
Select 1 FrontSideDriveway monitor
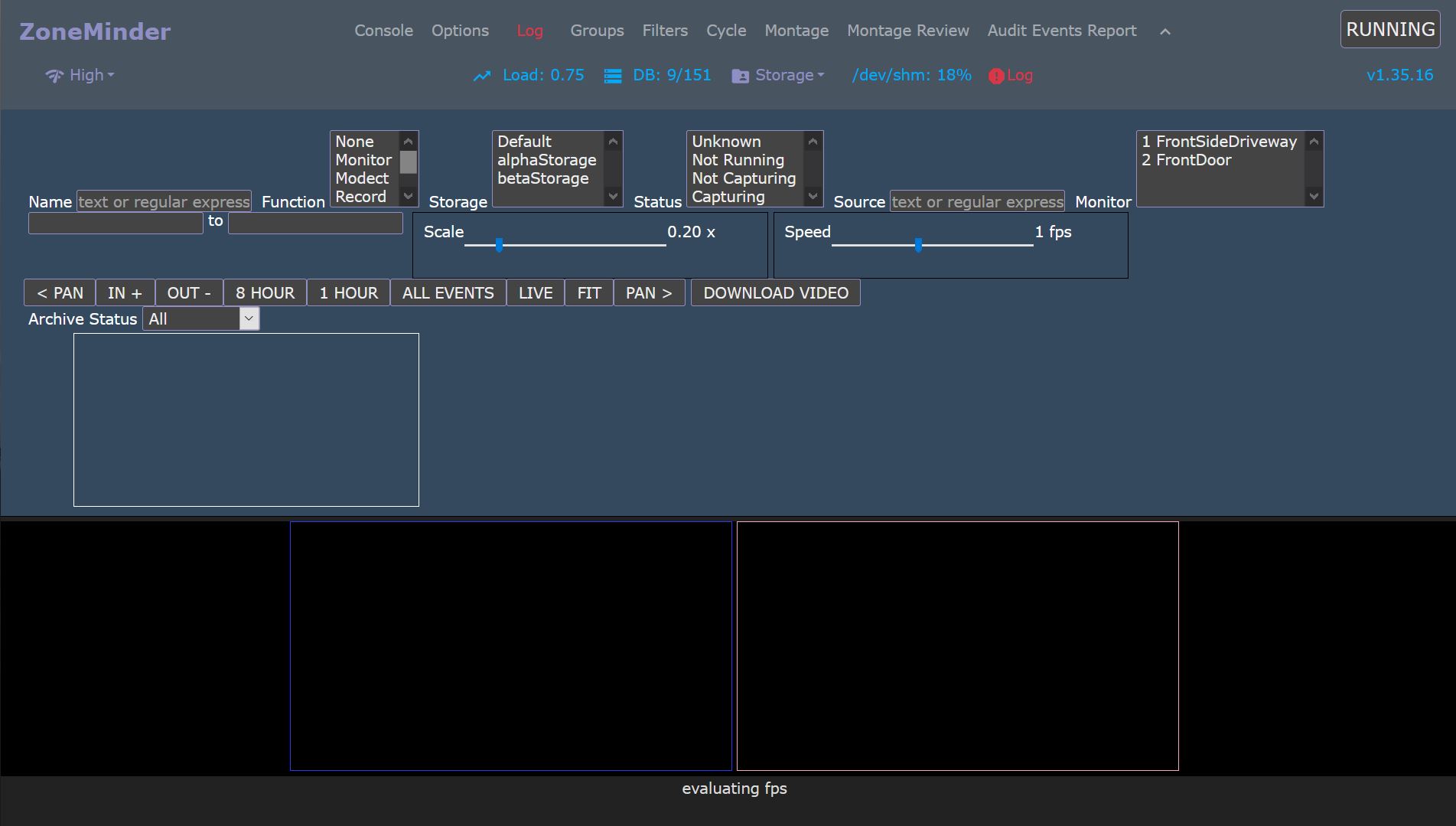pos(1221,142)
